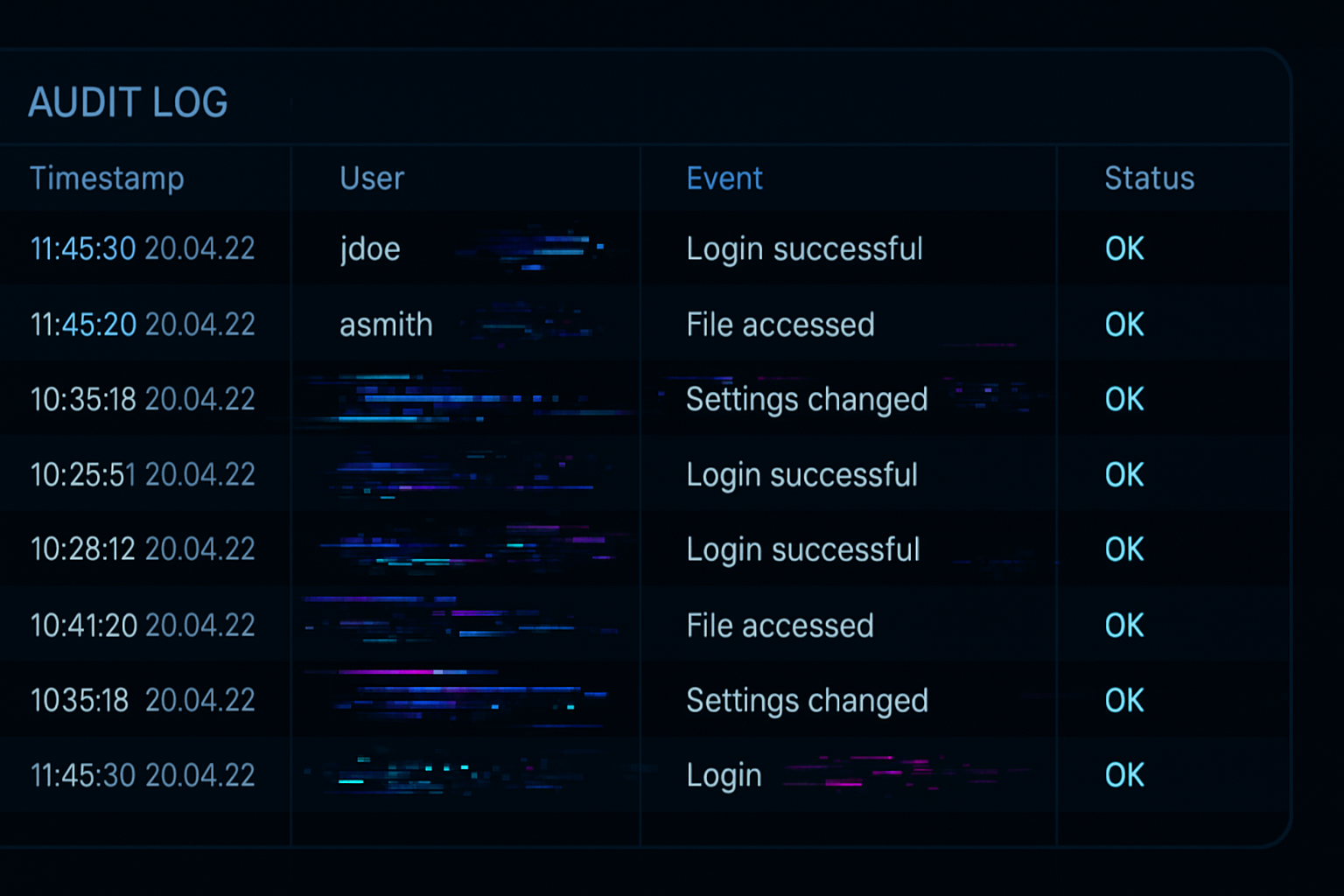Open the Login successful event in the first row
Image resolution: width=1344 pixels, height=896 pixels.
[x=804, y=248]
